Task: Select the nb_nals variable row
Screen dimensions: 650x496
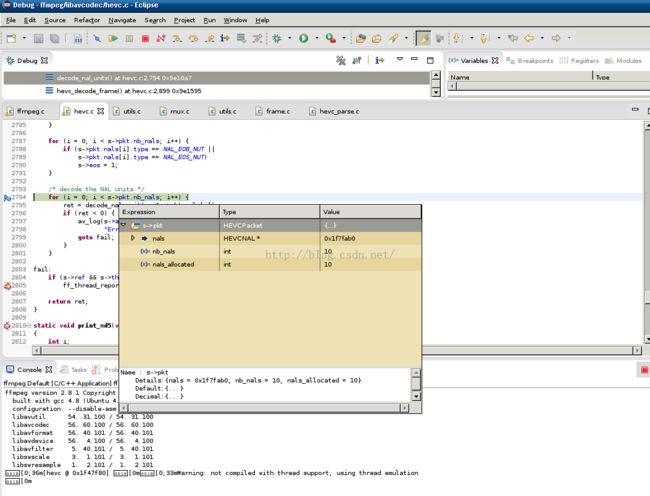Action: point(270,252)
